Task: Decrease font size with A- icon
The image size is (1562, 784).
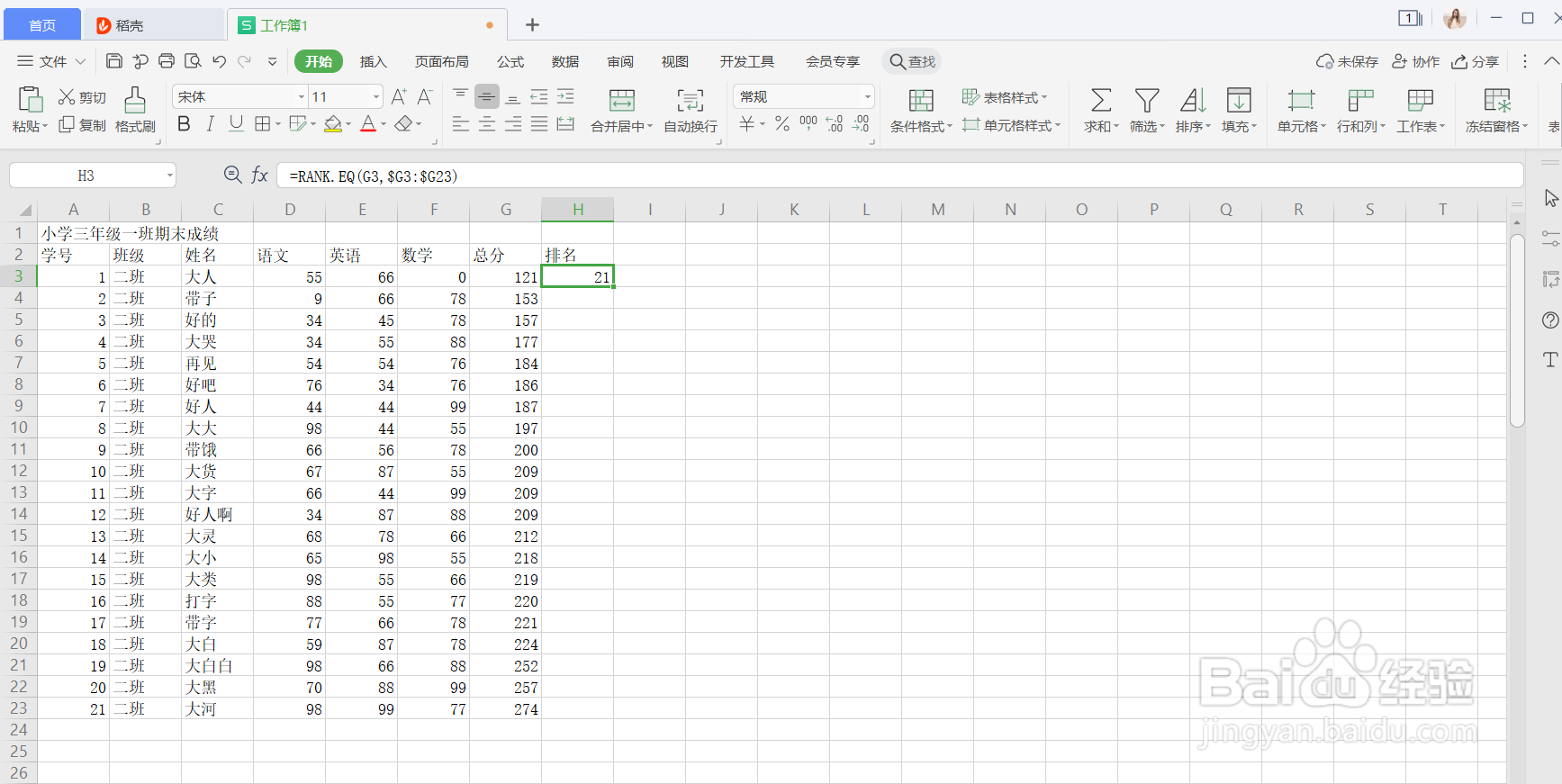Action: tap(425, 96)
